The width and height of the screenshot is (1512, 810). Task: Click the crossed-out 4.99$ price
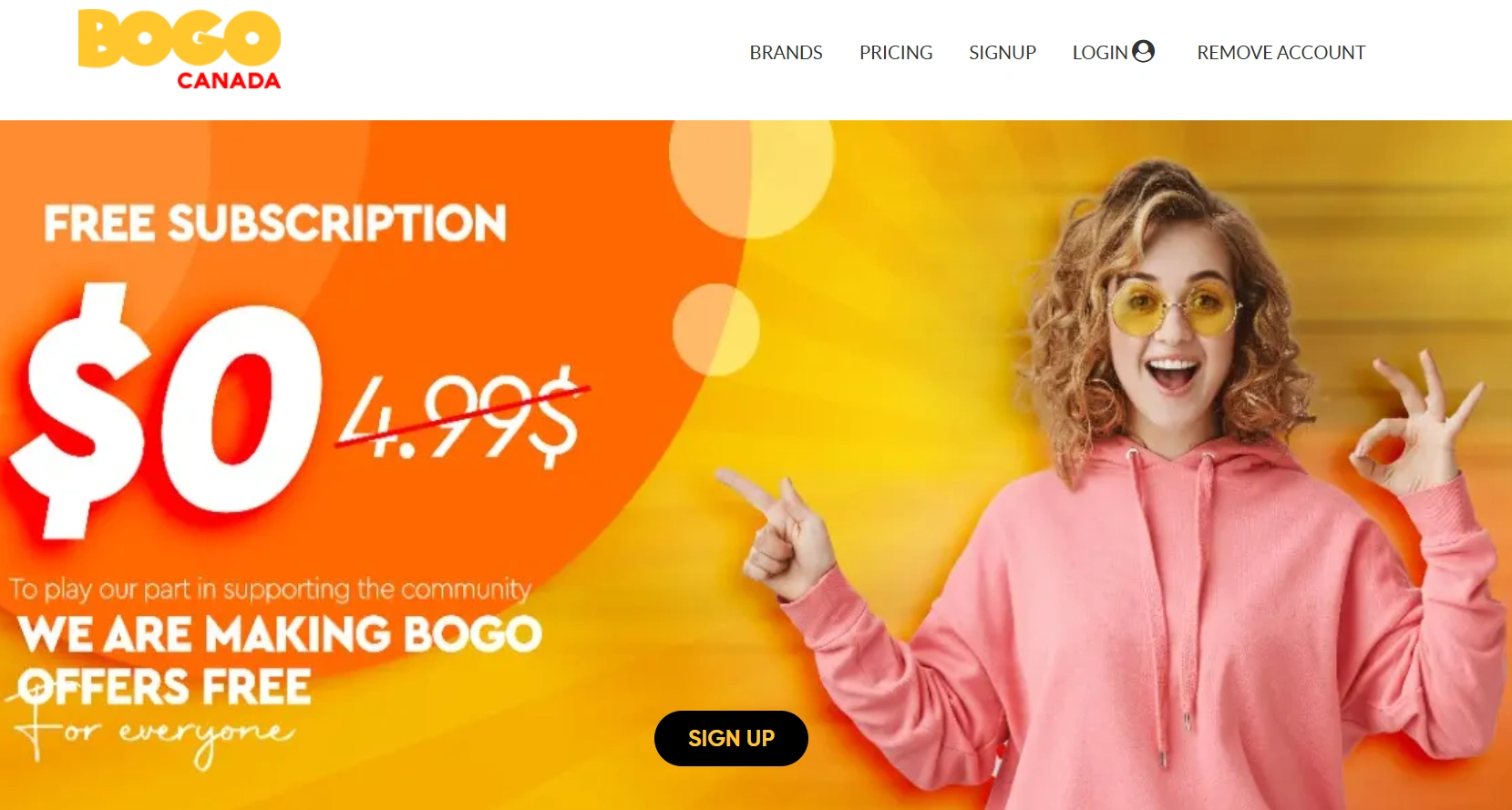pyautogui.click(x=461, y=415)
